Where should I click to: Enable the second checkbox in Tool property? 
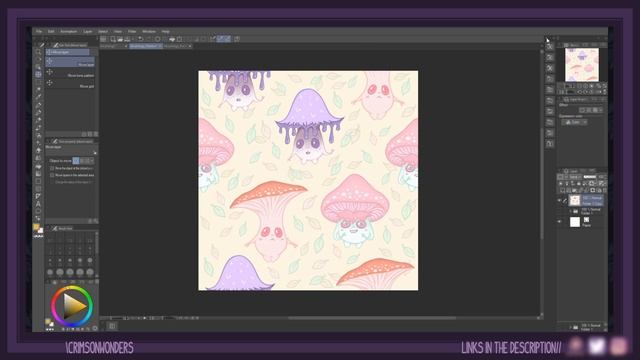(52, 175)
